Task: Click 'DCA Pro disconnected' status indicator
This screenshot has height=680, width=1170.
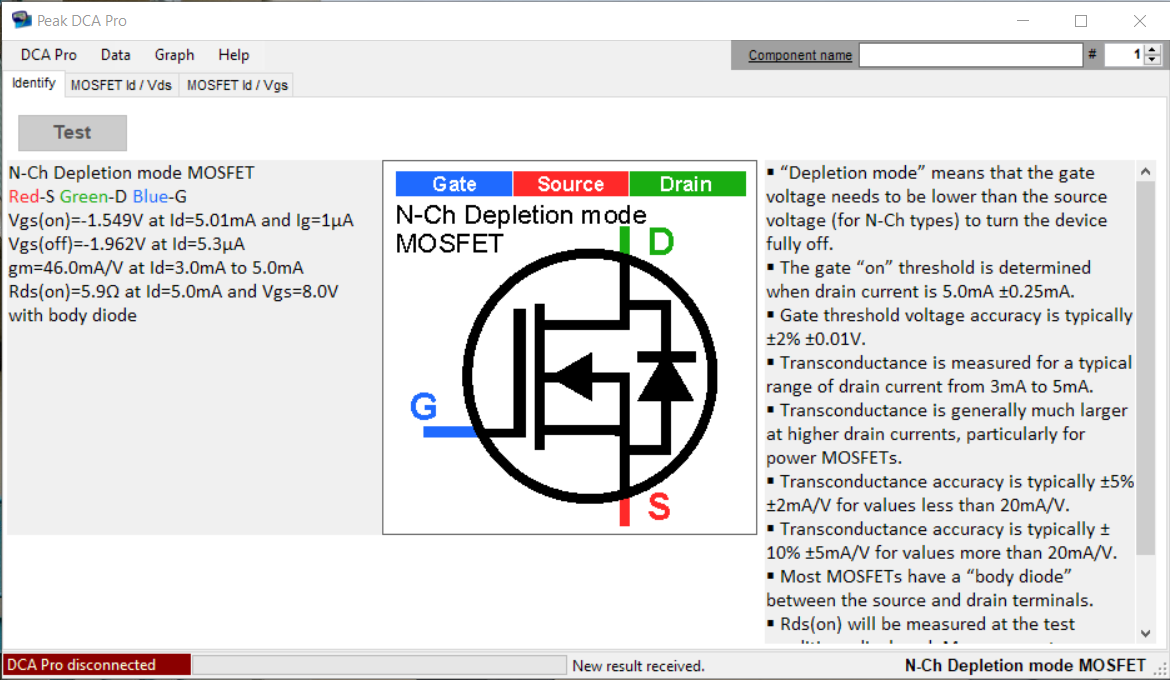Action: coord(97,664)
